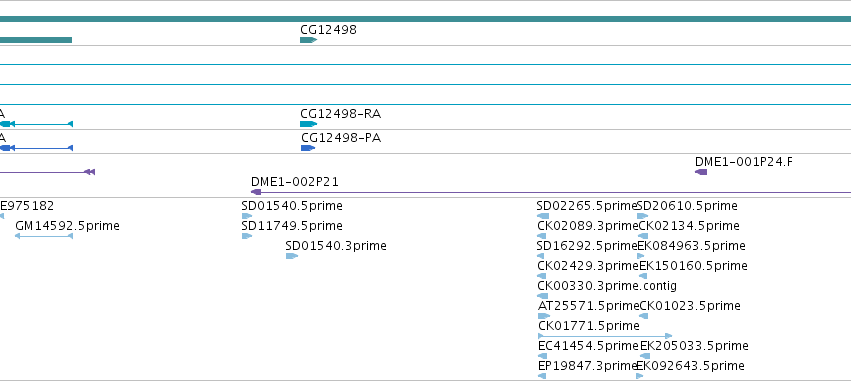Click the EP19847.3prime EST label
This screenshot has width=851, height=381.
587,365
